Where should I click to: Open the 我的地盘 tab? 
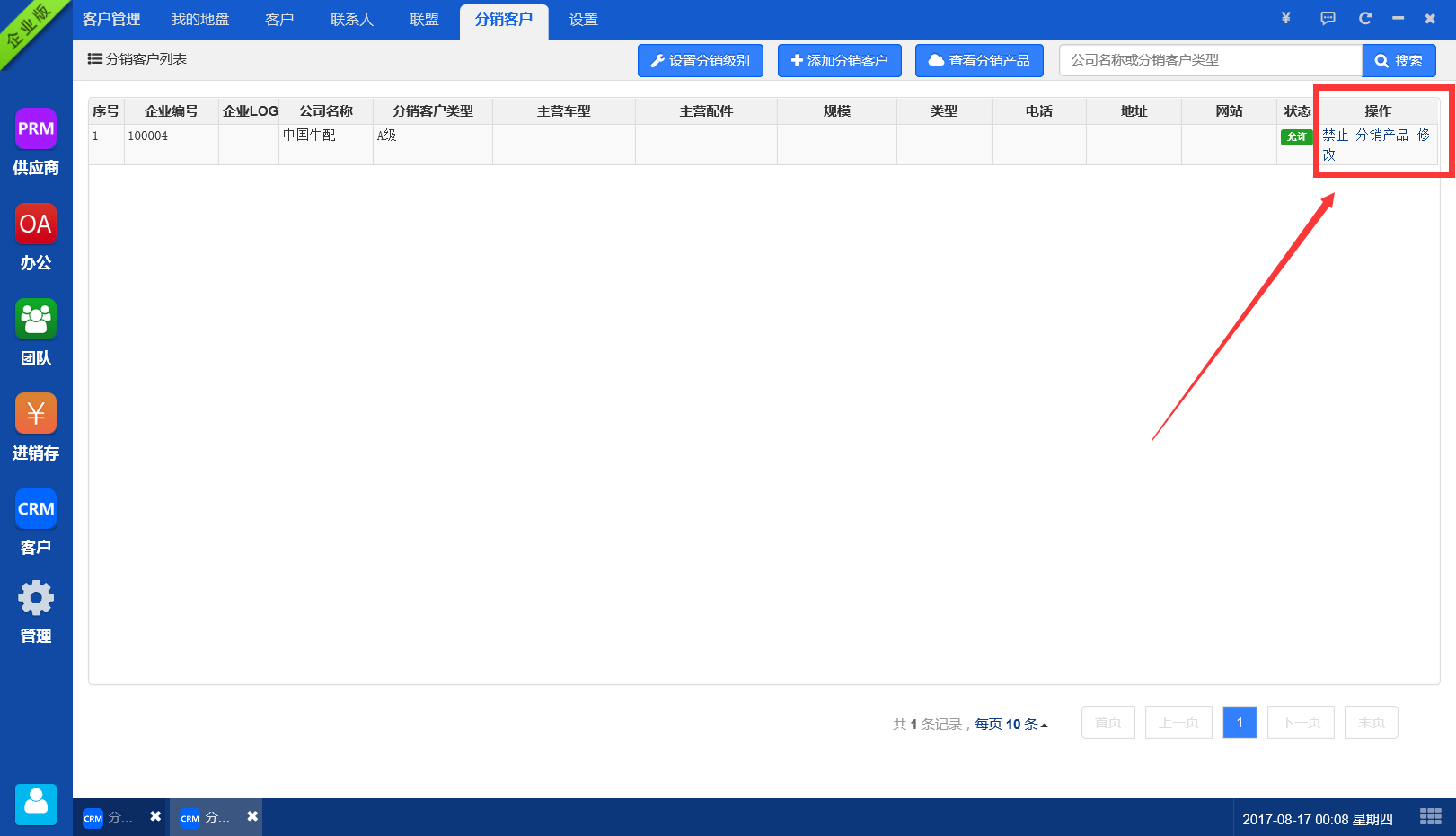200,19
